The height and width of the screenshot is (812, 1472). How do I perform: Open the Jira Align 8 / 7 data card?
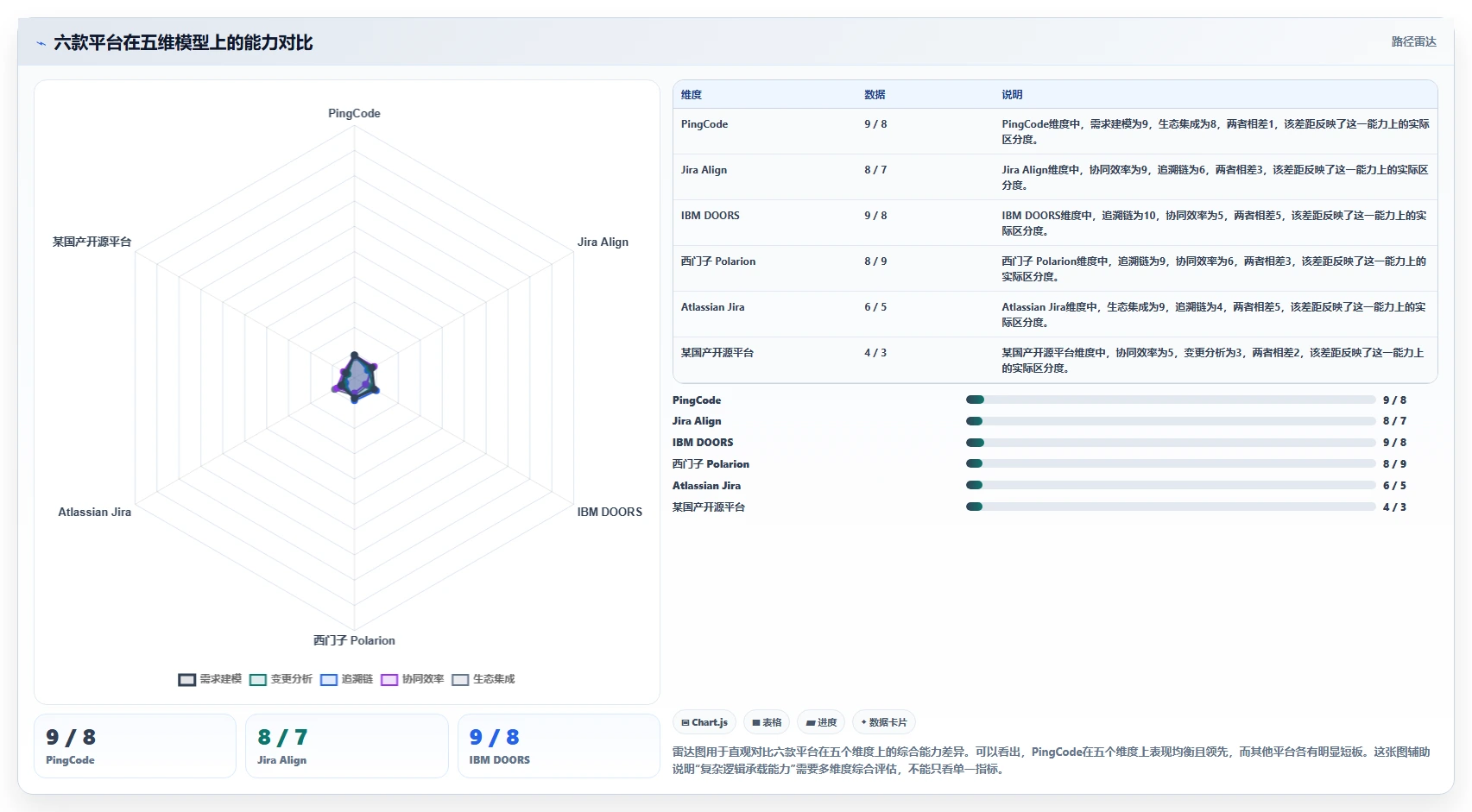point(346,746)
